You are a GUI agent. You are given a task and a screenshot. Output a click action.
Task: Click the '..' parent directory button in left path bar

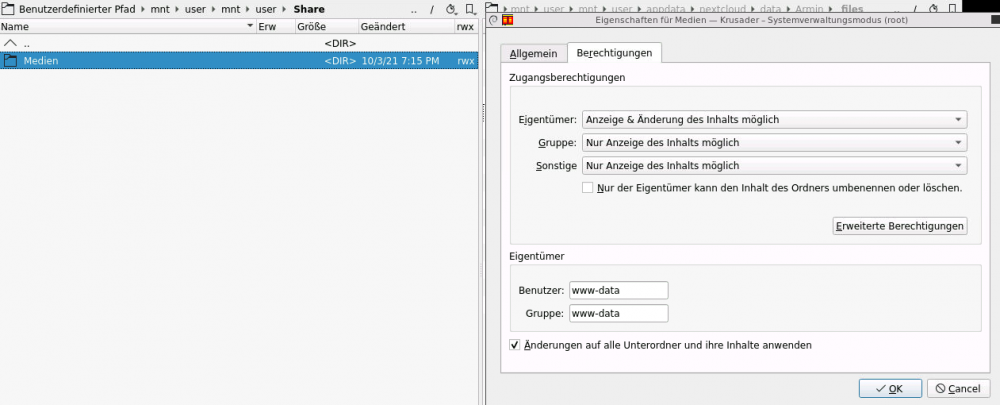click(x=414, y=10)
